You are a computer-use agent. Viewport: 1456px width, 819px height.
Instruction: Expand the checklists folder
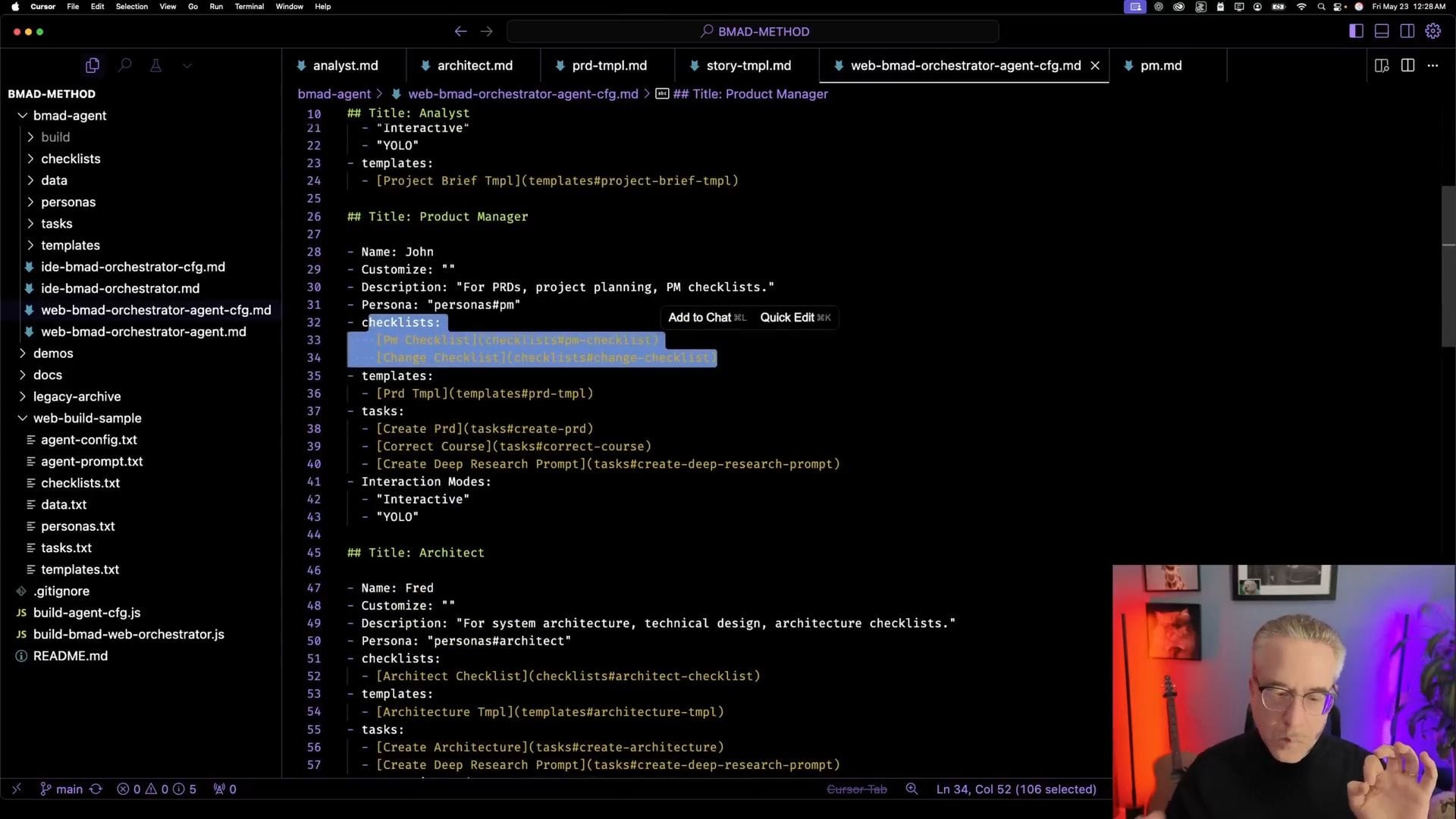coord(71,158)
